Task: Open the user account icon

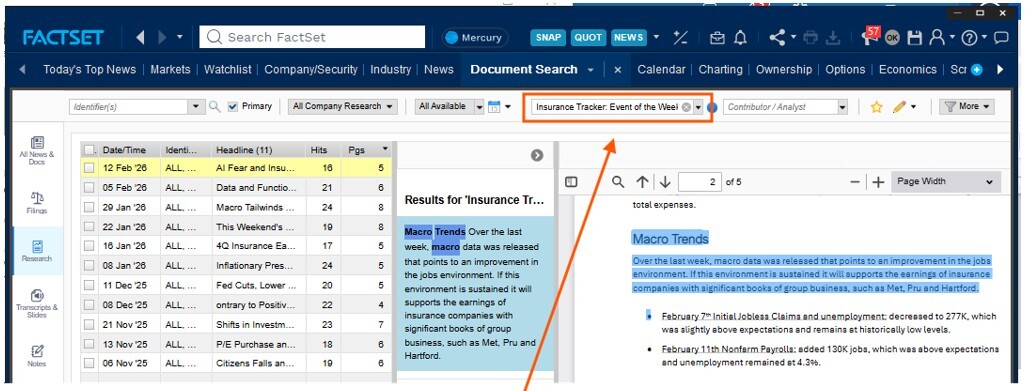Action: coord(938,38)
